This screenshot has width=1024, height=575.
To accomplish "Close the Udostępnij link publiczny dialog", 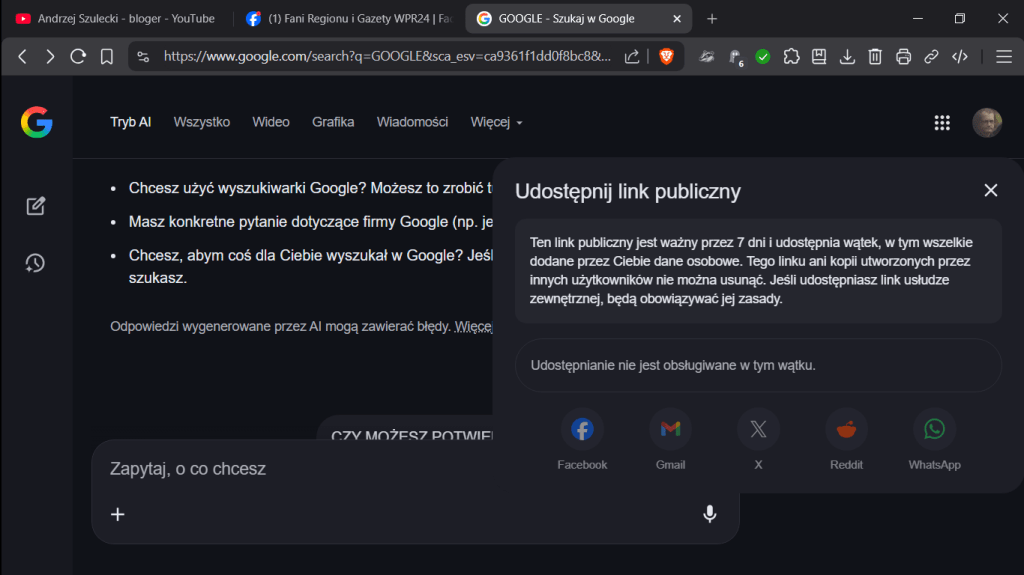I will click(990, 191).
